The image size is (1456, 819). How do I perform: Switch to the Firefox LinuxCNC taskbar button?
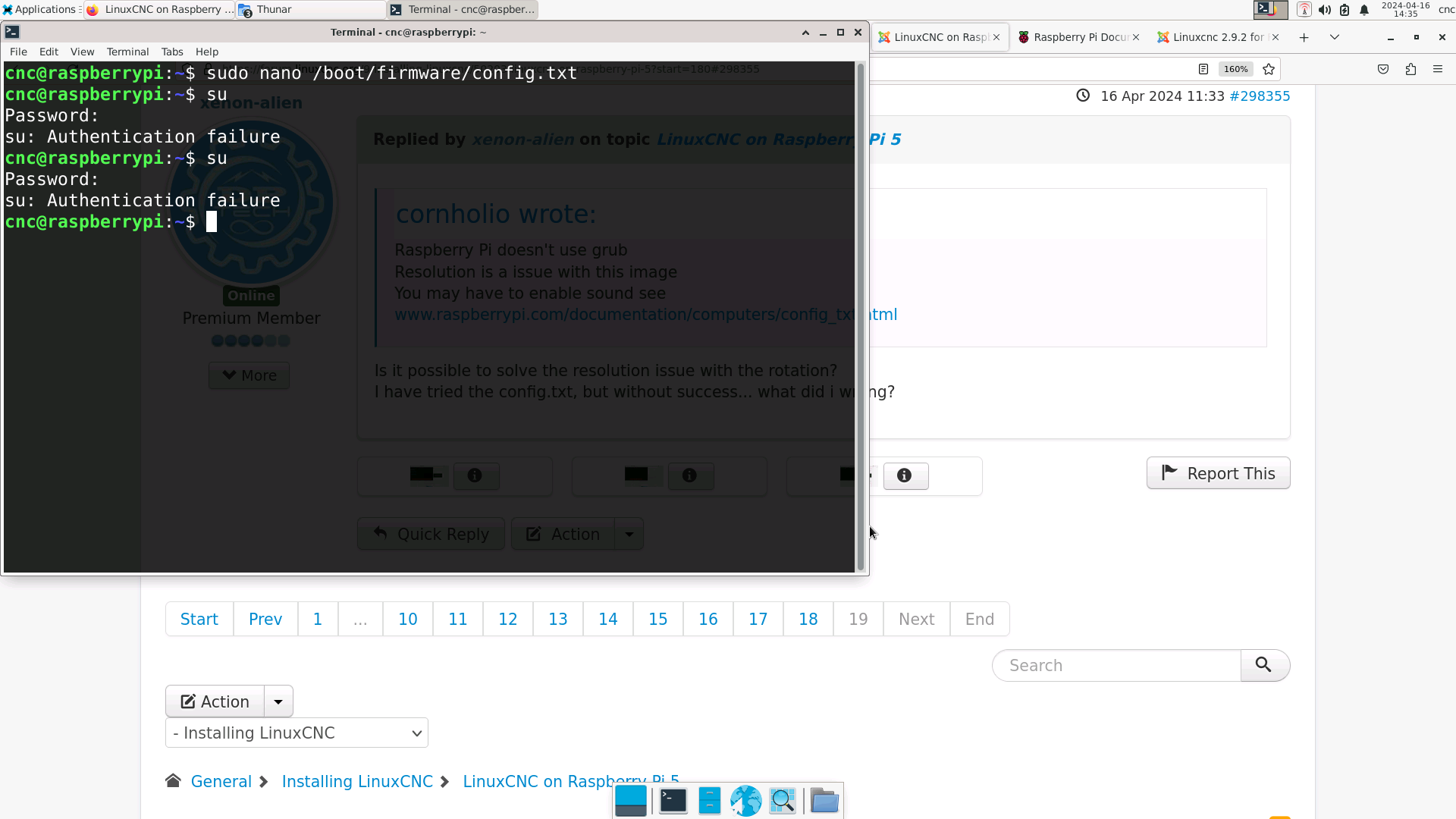[159, 9]
